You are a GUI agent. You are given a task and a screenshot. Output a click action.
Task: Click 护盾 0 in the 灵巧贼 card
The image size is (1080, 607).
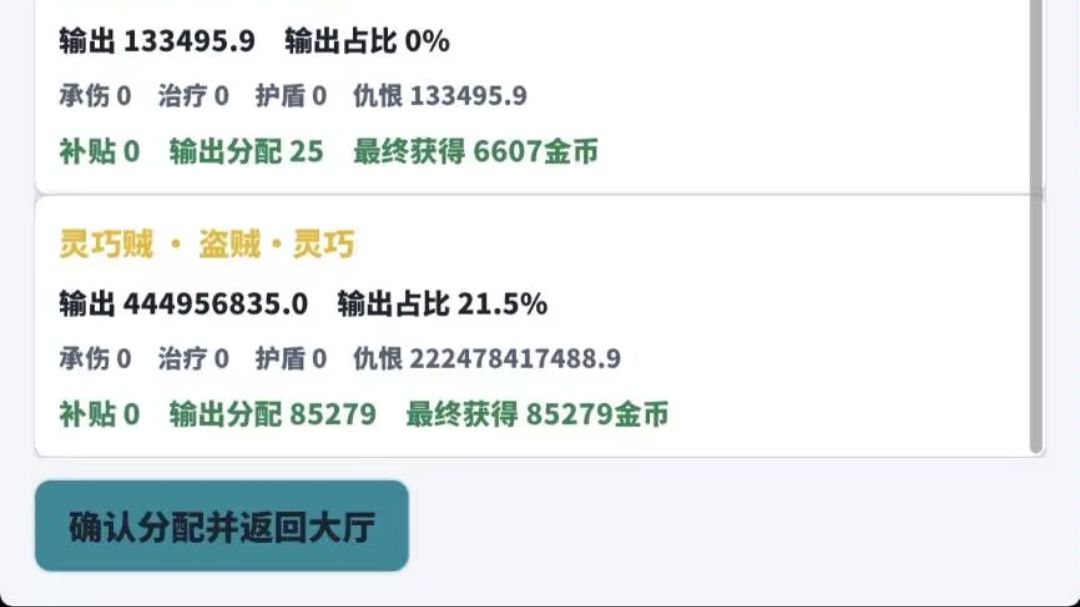(x=291, y=358)
